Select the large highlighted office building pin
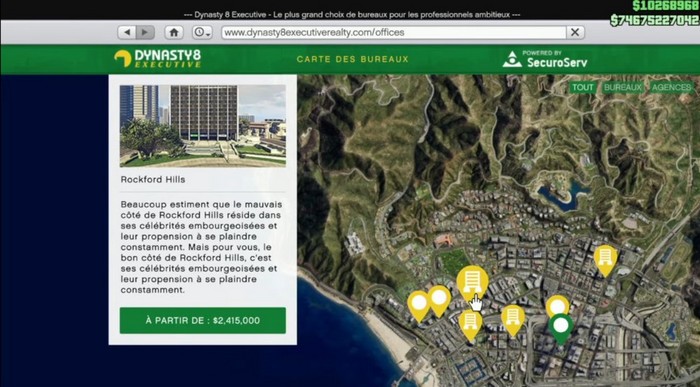The height and width of the screenshot is (387, 700). 472,283
